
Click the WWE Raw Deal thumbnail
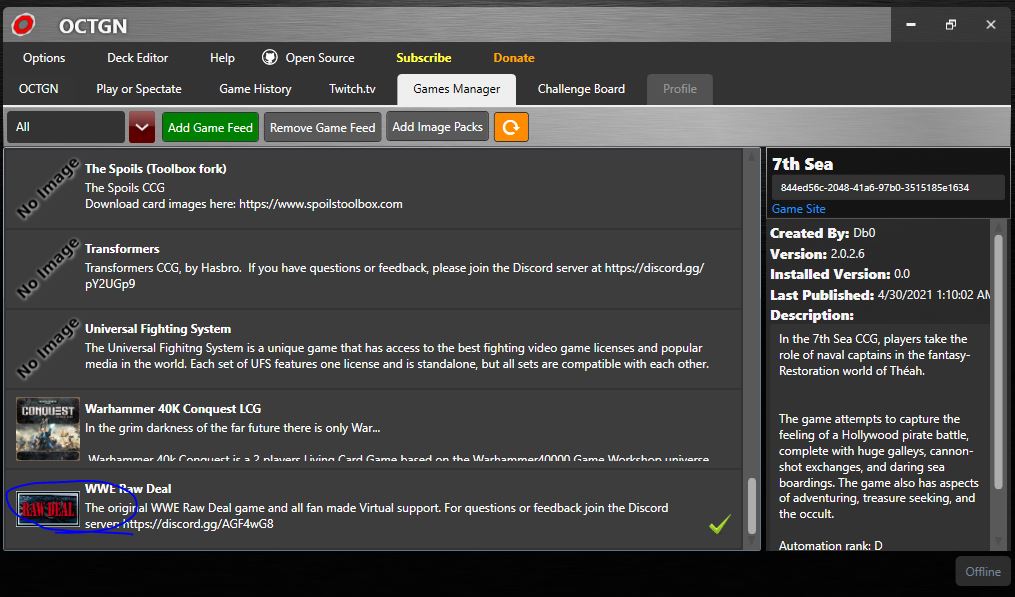[x=48, y=509]
